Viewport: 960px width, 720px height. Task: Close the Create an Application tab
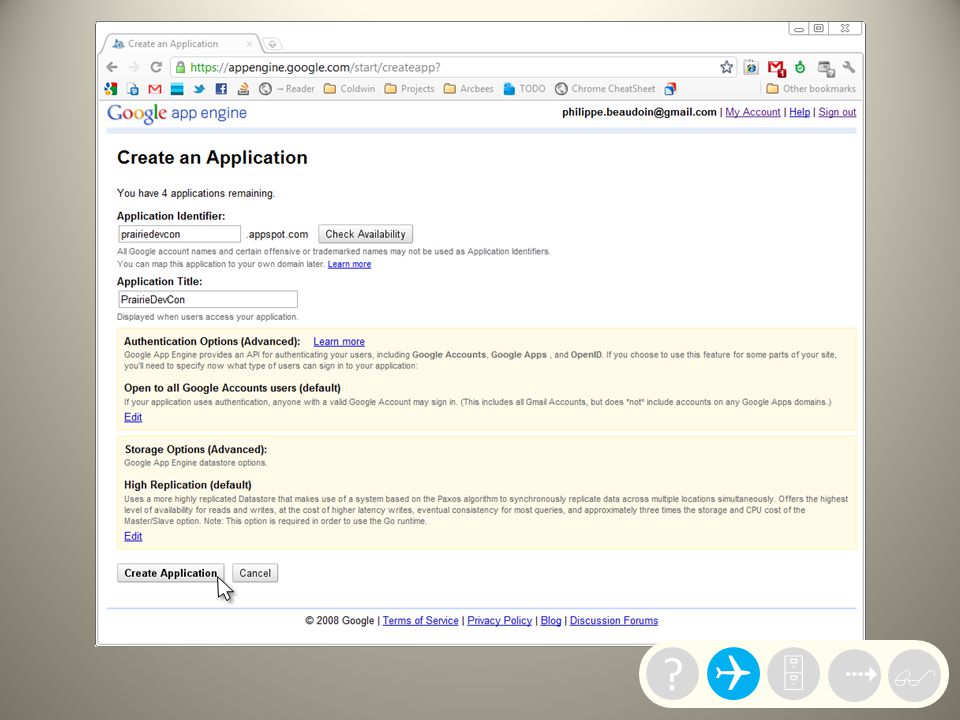[x=249, y=44]
